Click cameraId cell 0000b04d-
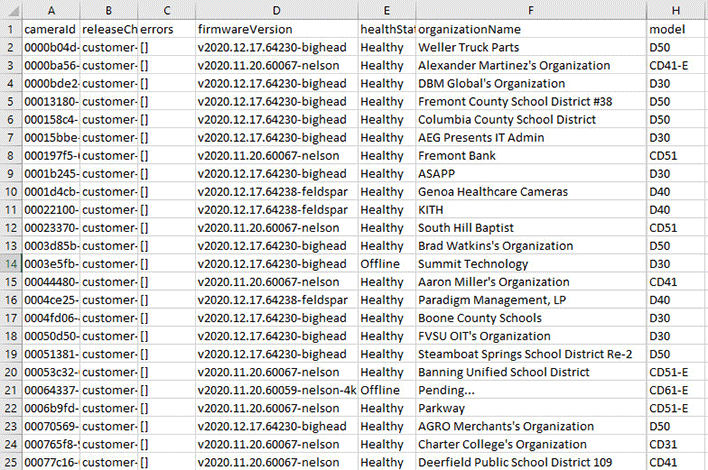 click(51, 47)
